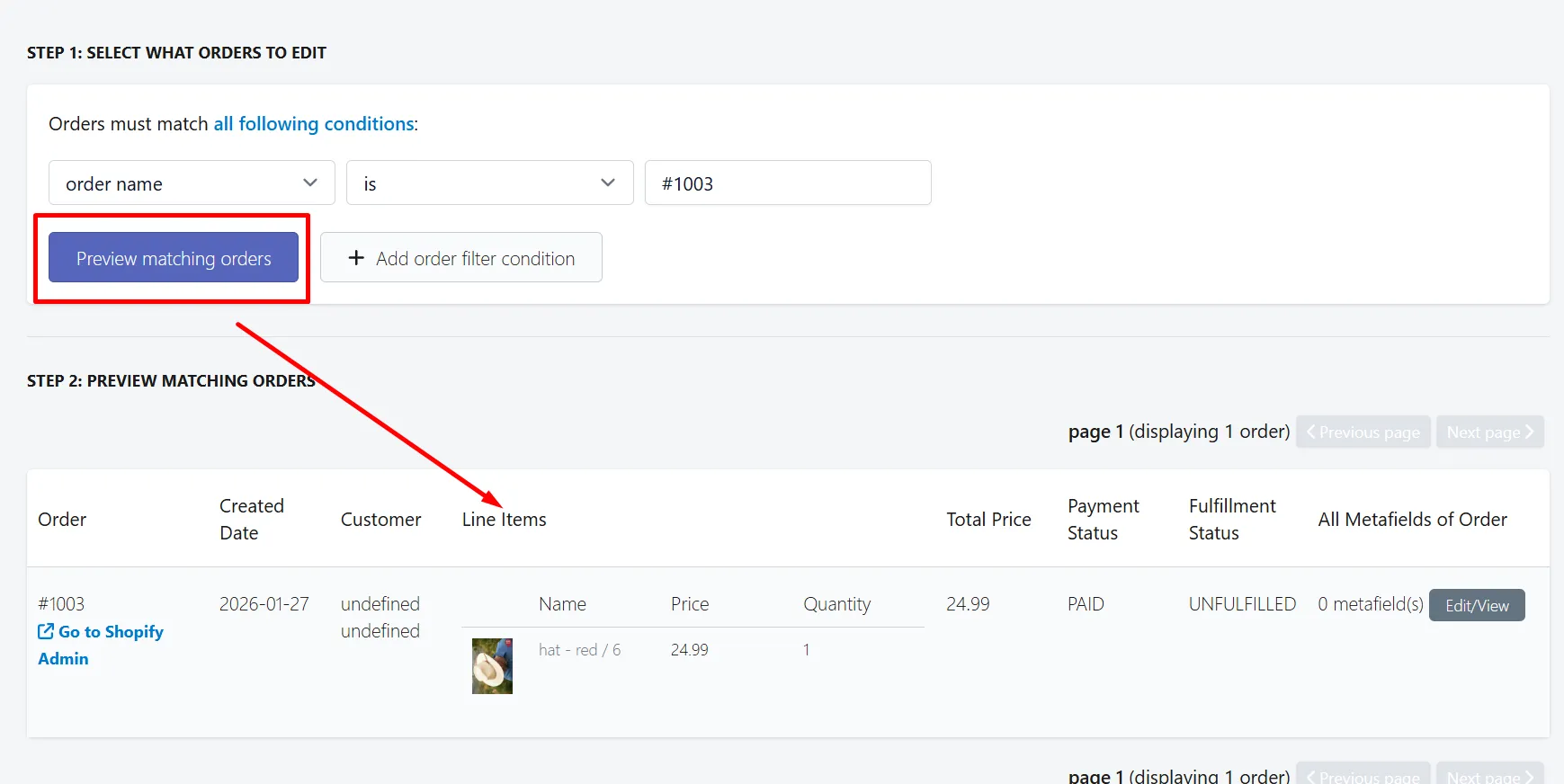Click the hat - red / 6 line item name
Screen dimensions: 1564x784
click(x=580, y=649)
